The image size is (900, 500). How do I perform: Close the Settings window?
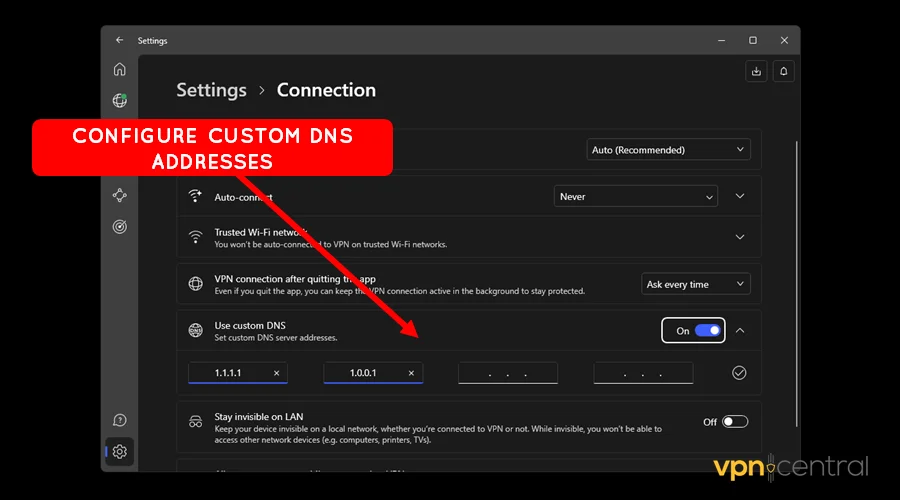point(784,40)
